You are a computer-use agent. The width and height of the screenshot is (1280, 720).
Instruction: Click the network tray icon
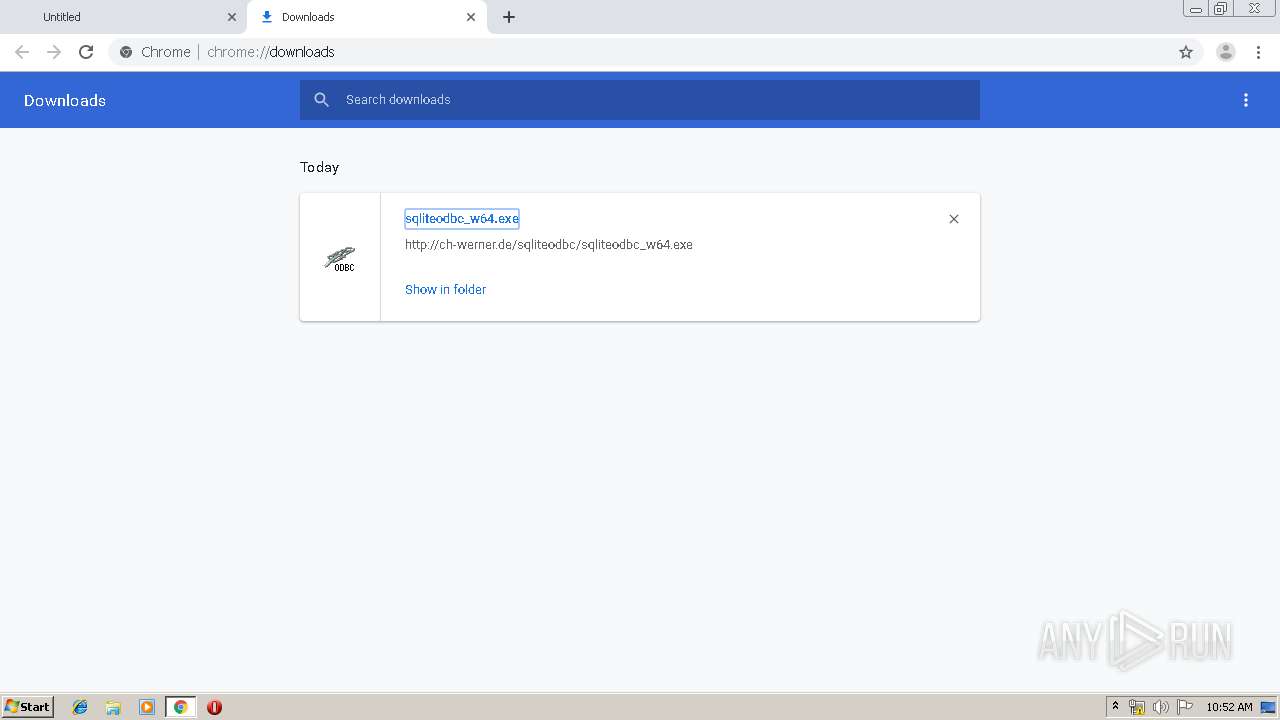tap(1137, 707)
